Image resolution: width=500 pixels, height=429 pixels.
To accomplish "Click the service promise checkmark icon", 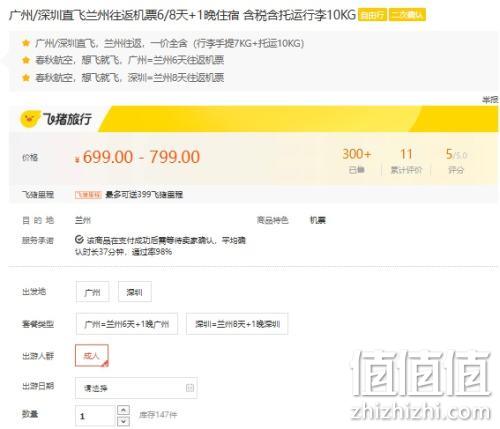I will (x=79, y=239).
